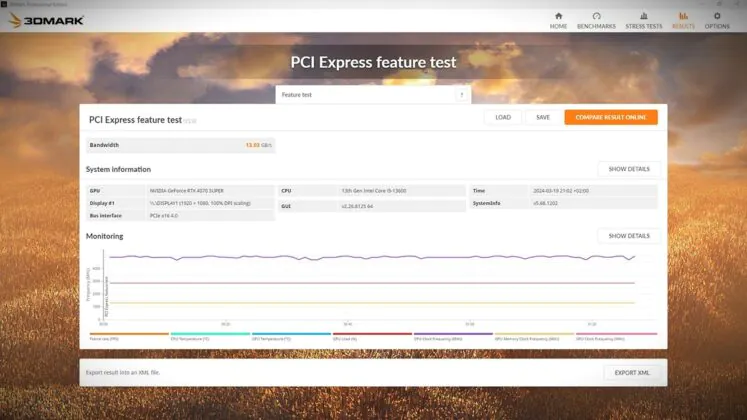The width and height of the screenshot is (747, 420).
Task: Select the GUI version value
Action: tap(357, 206)
